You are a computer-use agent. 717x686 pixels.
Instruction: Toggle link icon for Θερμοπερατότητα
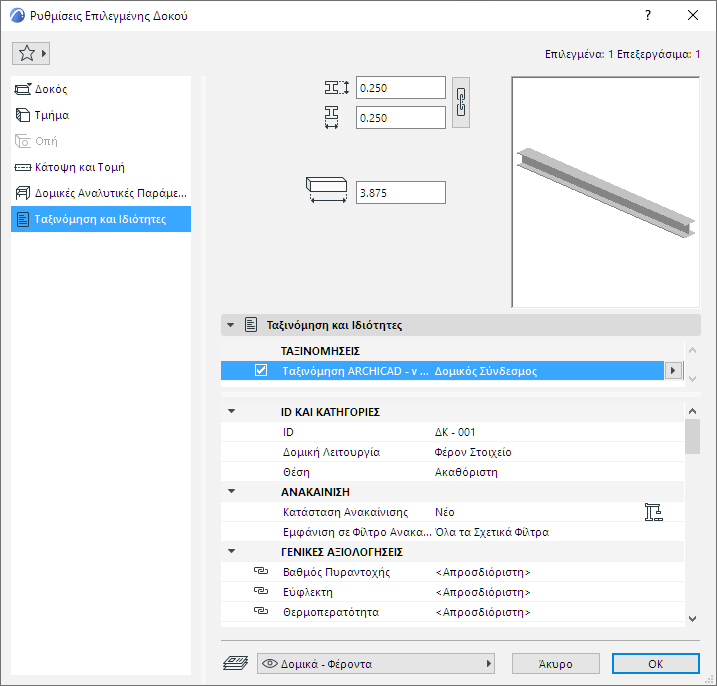click(261, 611)
